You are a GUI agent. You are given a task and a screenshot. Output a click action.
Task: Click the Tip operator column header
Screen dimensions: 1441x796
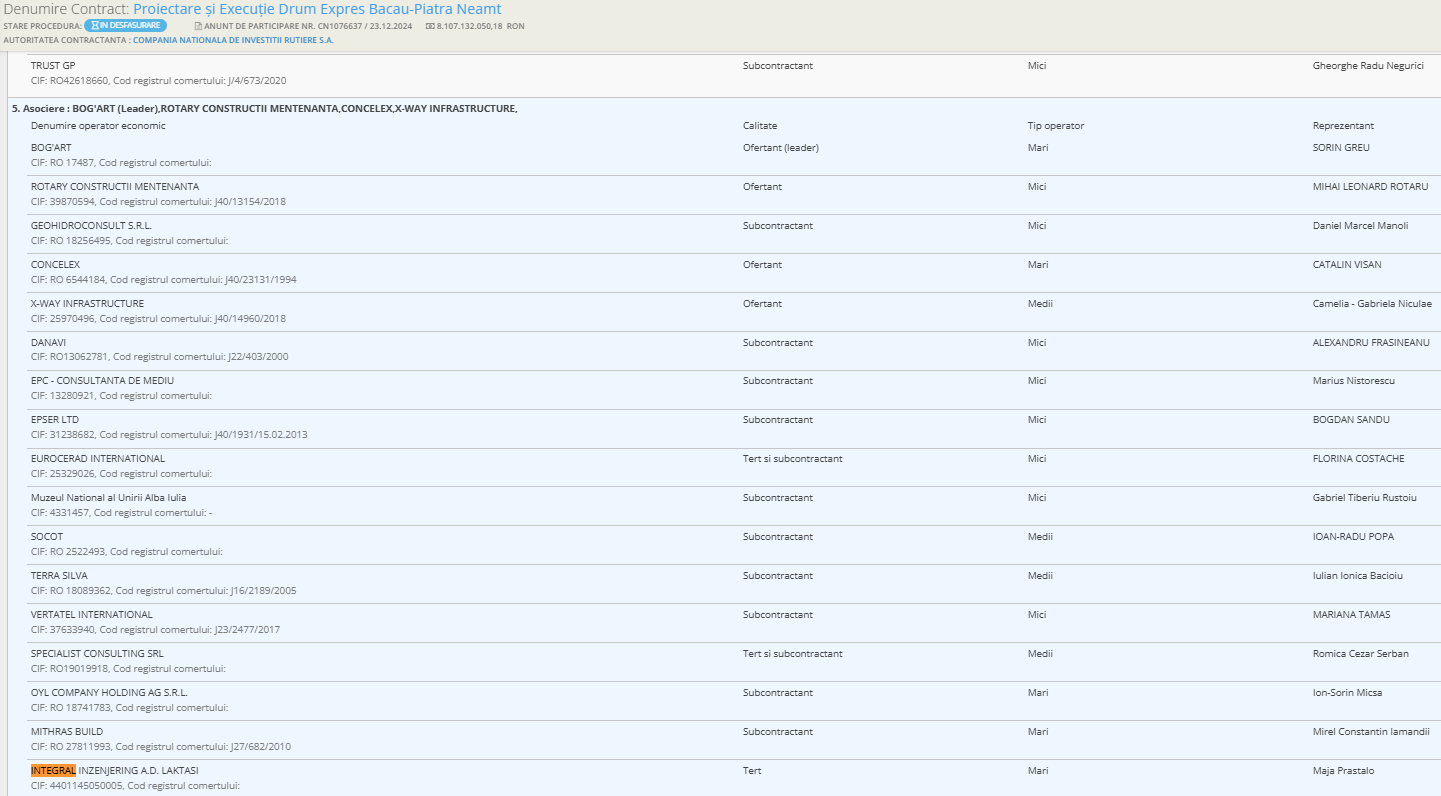pos(1055,126)
